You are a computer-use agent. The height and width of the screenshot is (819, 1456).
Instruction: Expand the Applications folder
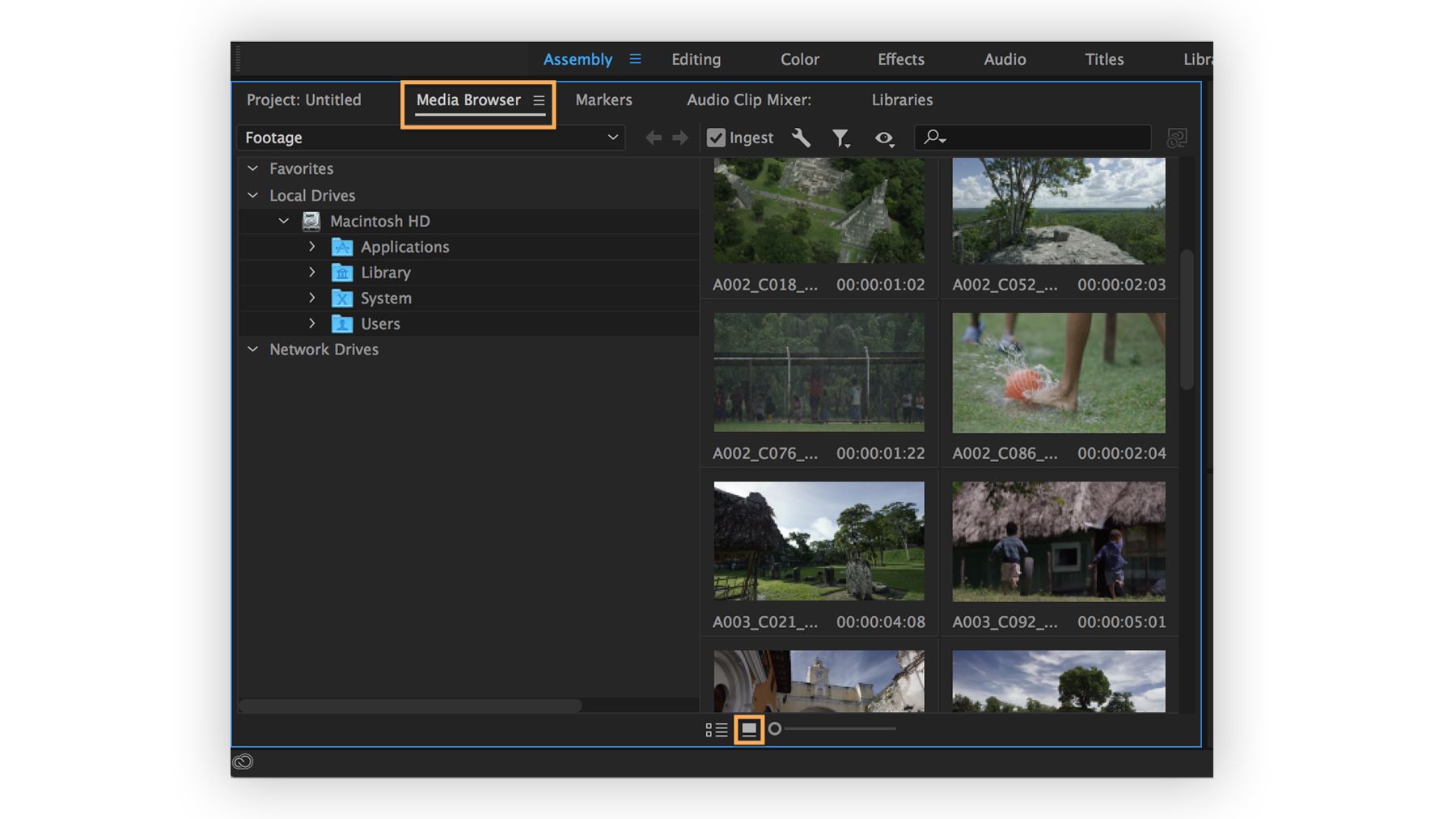click(x=312, y=247)
